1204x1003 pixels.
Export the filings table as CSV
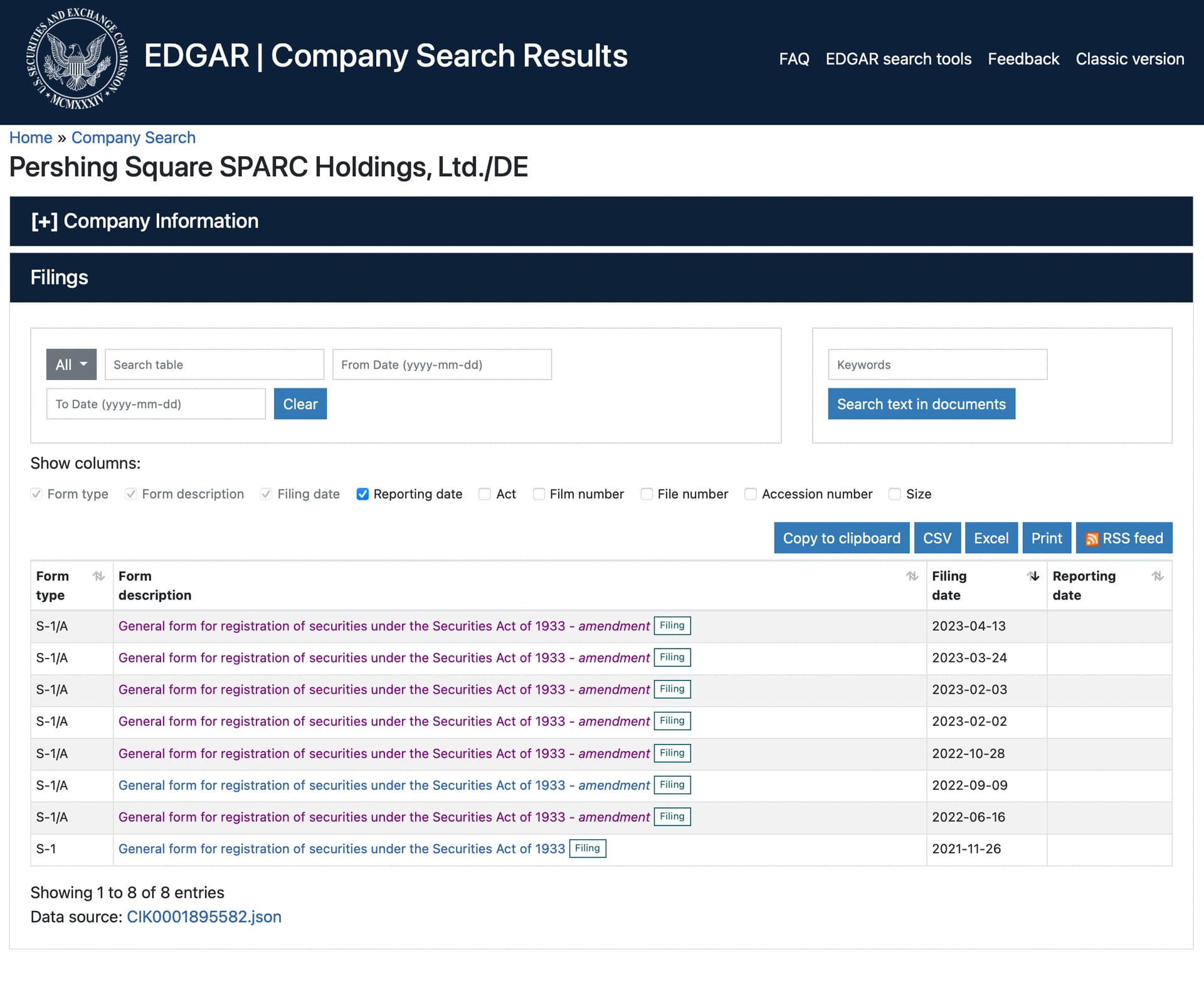(x=937, y=538)
